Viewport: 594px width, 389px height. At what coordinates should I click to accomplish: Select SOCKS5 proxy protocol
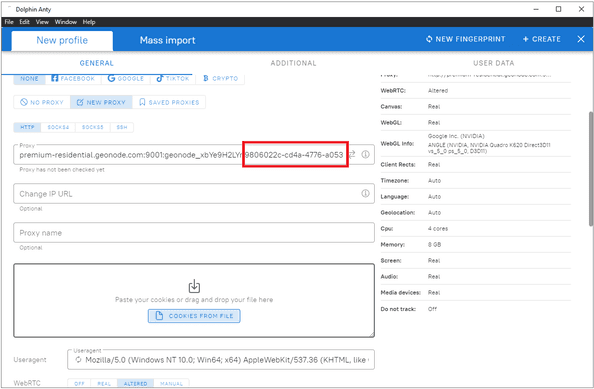click(x=92, y=127)
